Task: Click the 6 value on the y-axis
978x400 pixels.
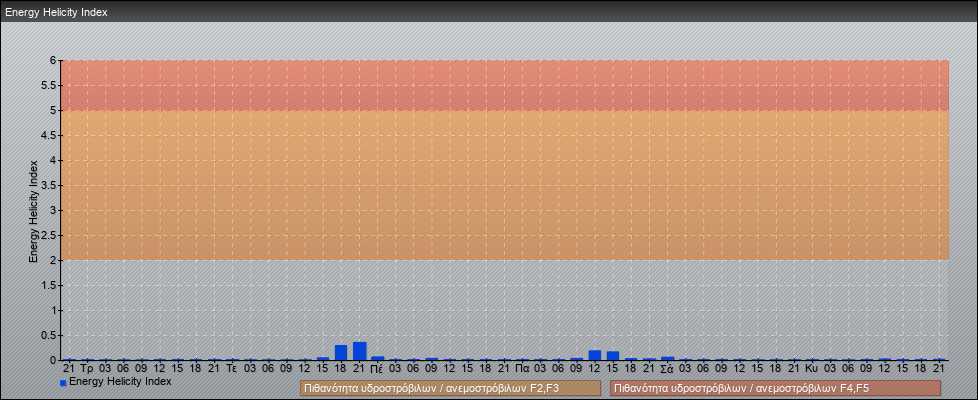Action: click(x=54, y=60)
